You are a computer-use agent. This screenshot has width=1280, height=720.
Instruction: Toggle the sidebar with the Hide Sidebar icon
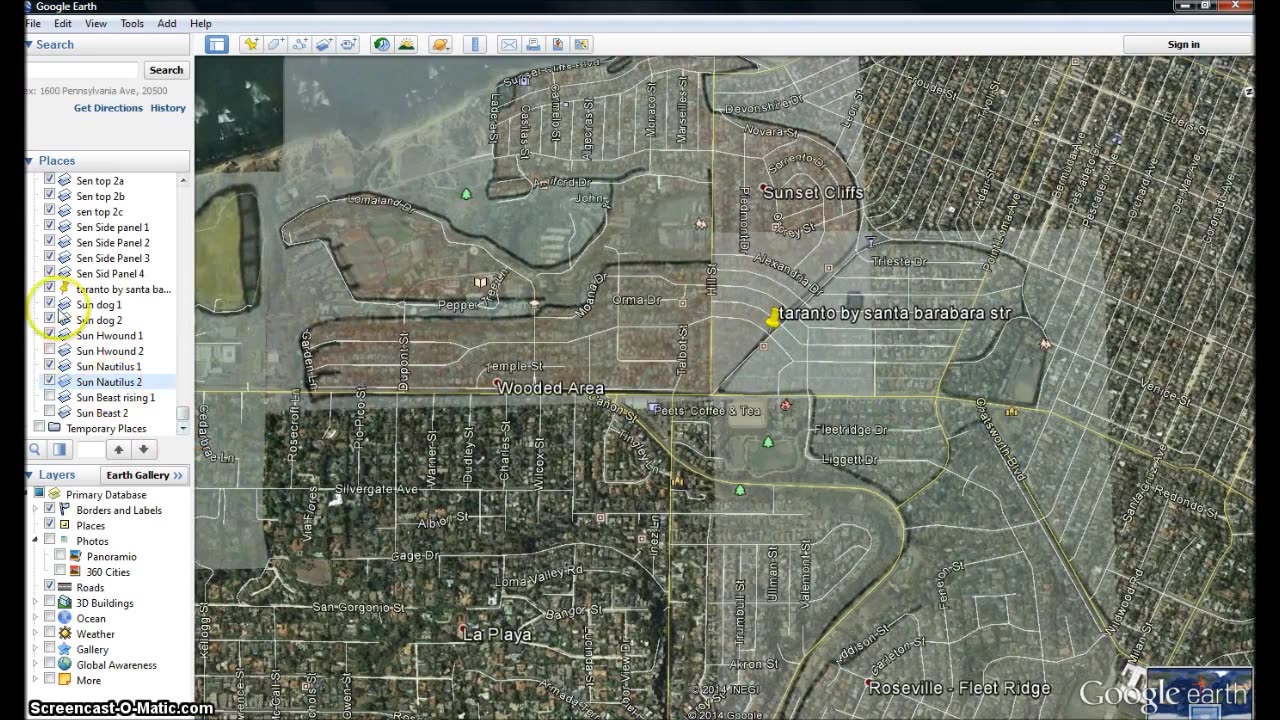pyautogui.click(x=217, y=44)
